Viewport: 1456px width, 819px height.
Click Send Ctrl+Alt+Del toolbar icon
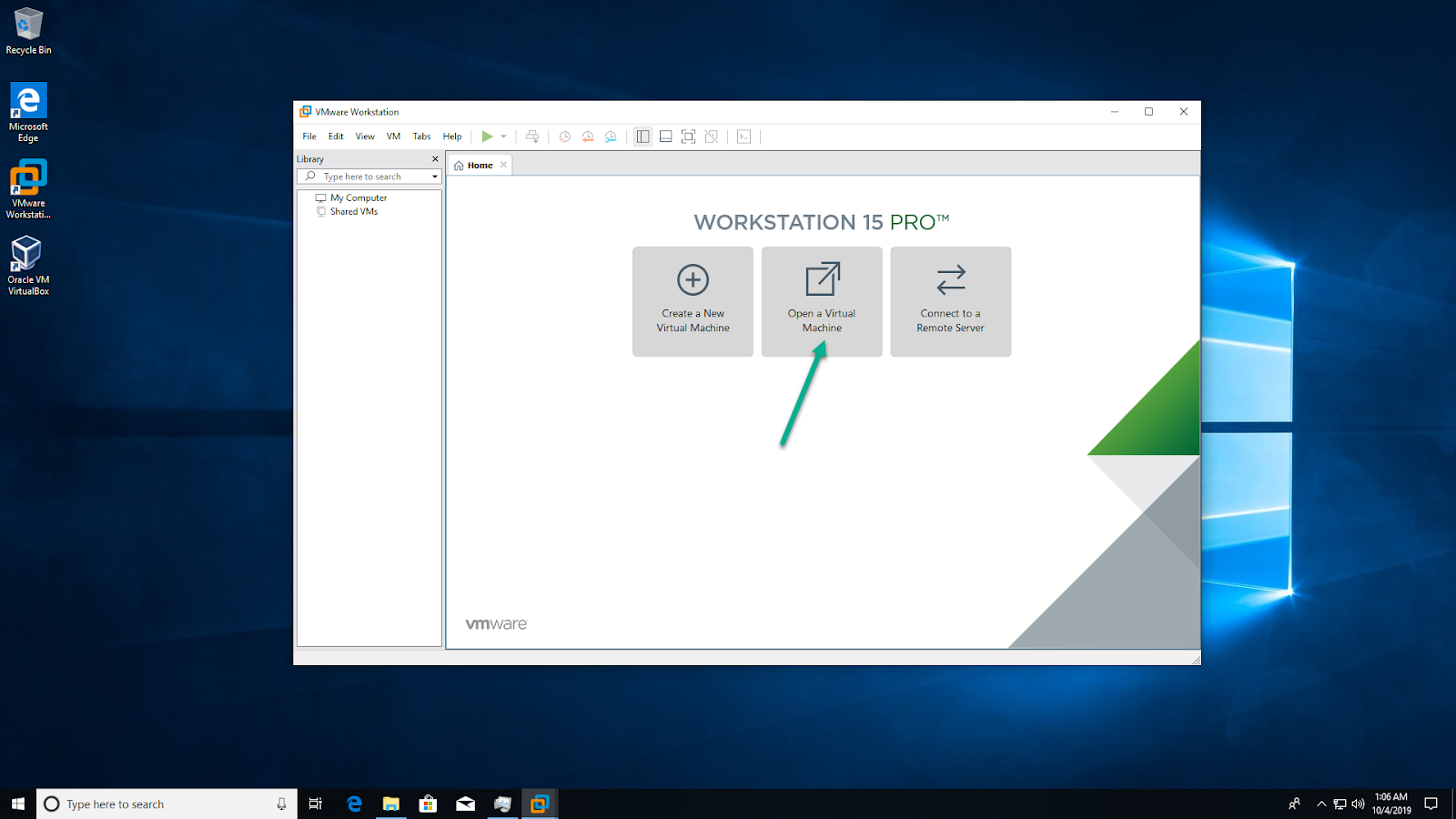(x=532, y=136)
